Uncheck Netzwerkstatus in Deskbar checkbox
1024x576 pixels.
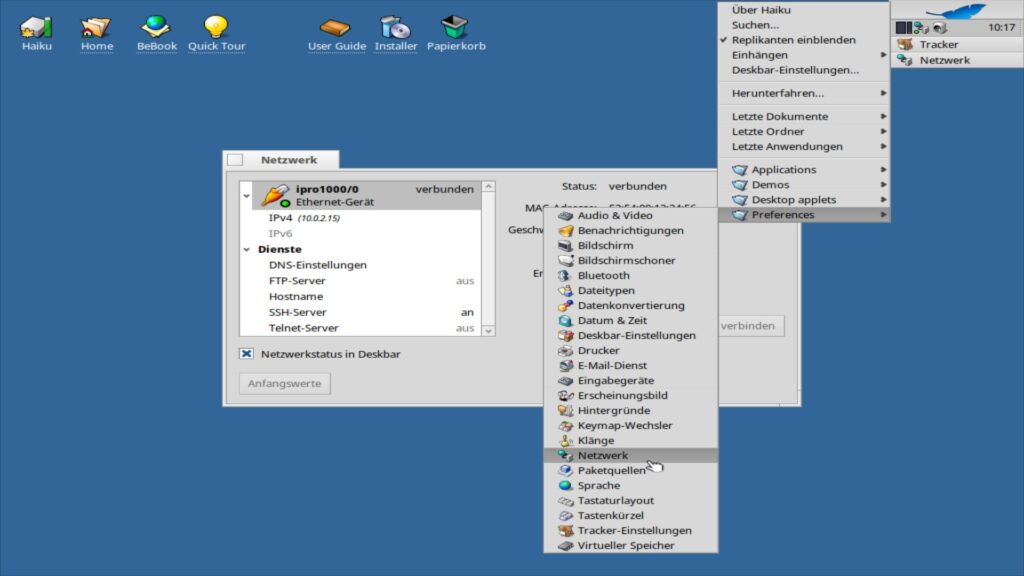[x=246, y=354]
